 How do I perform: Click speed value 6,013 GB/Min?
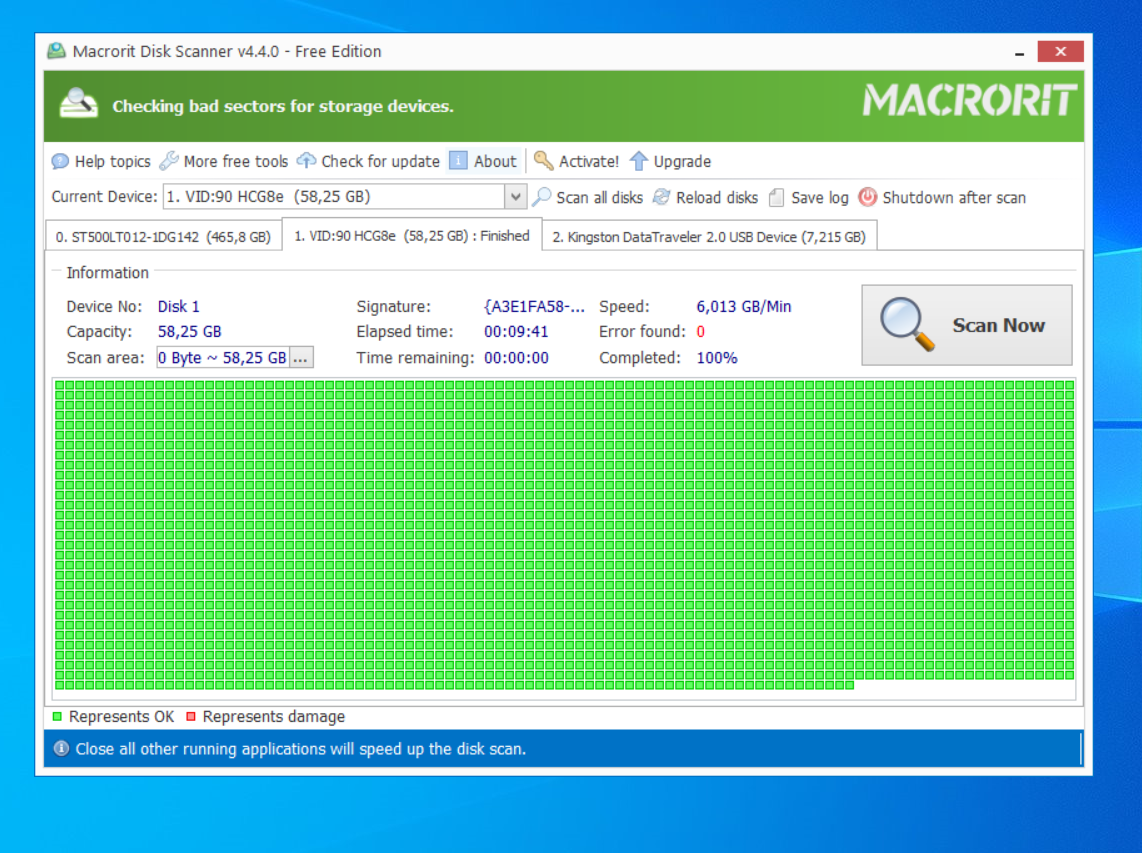click(x=744, y=307)
